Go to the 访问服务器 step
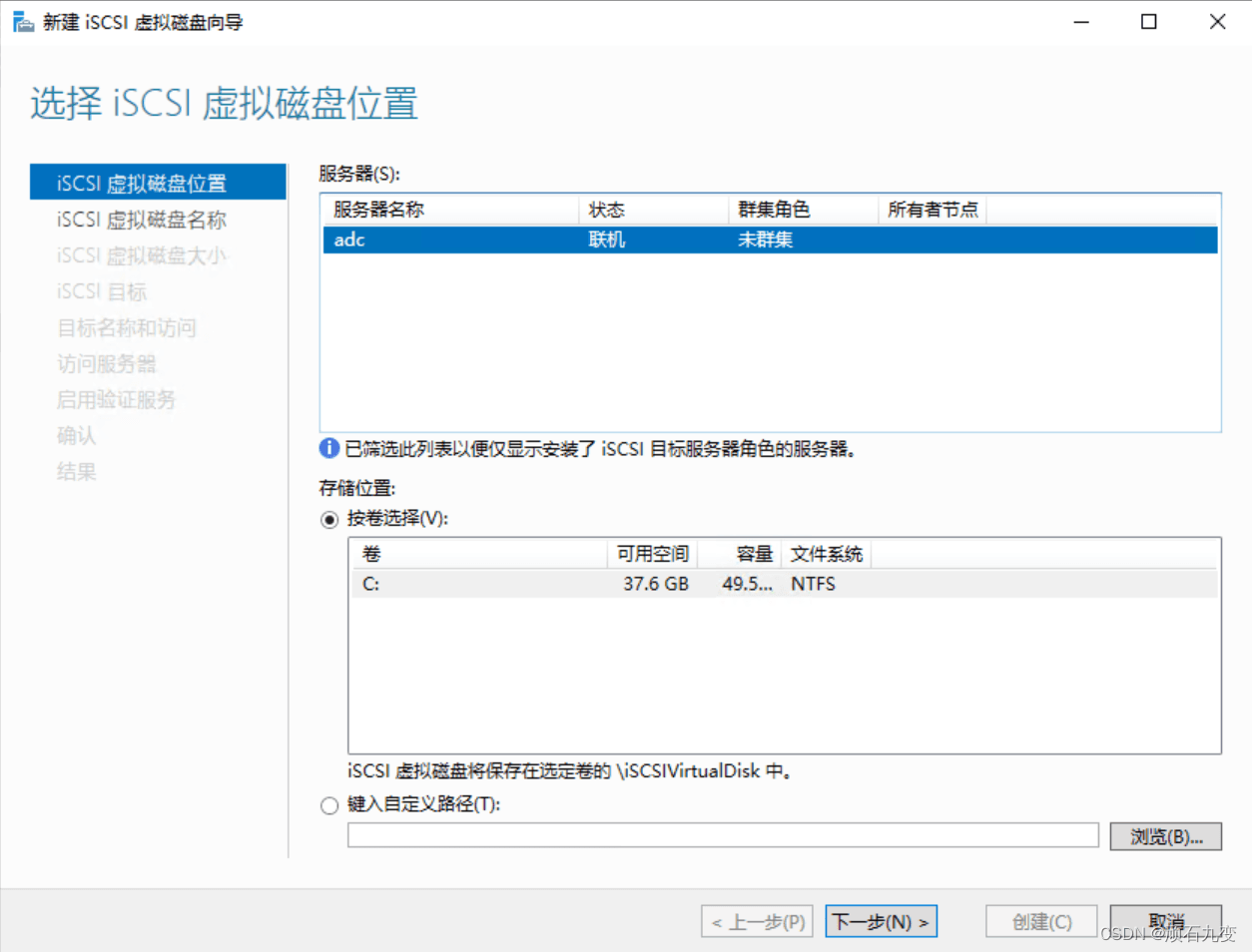 coord(107,363)
